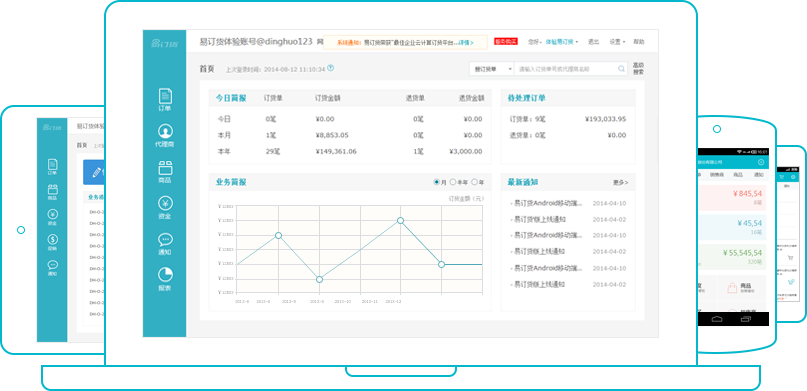Click the lowest data point on the chart
Image resolution: width=807 pixels, height=391 pixels.
[319, 279]
